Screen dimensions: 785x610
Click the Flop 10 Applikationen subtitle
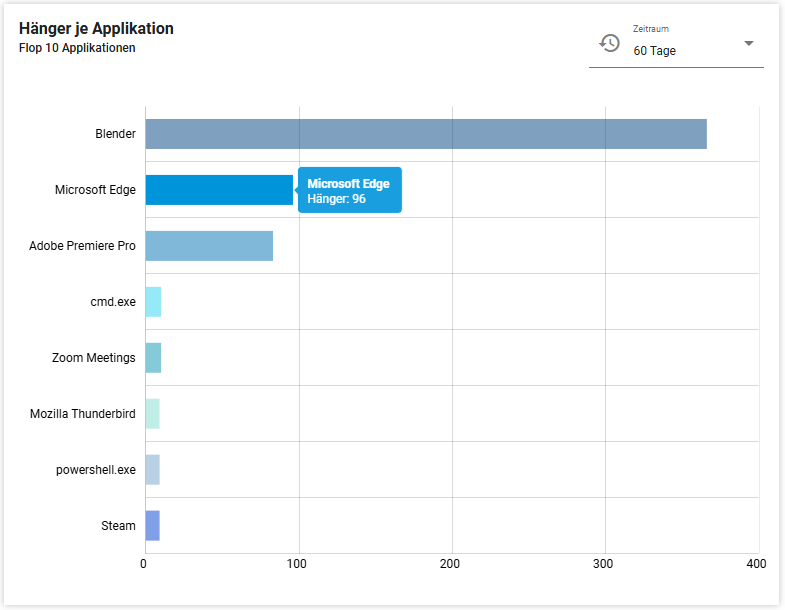[x=77, y=48]
